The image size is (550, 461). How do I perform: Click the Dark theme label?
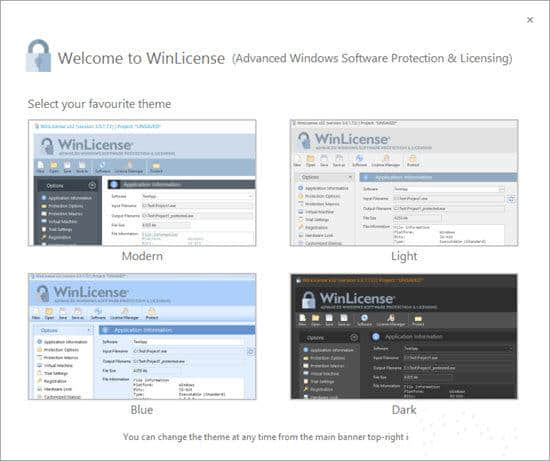(404, 410)
